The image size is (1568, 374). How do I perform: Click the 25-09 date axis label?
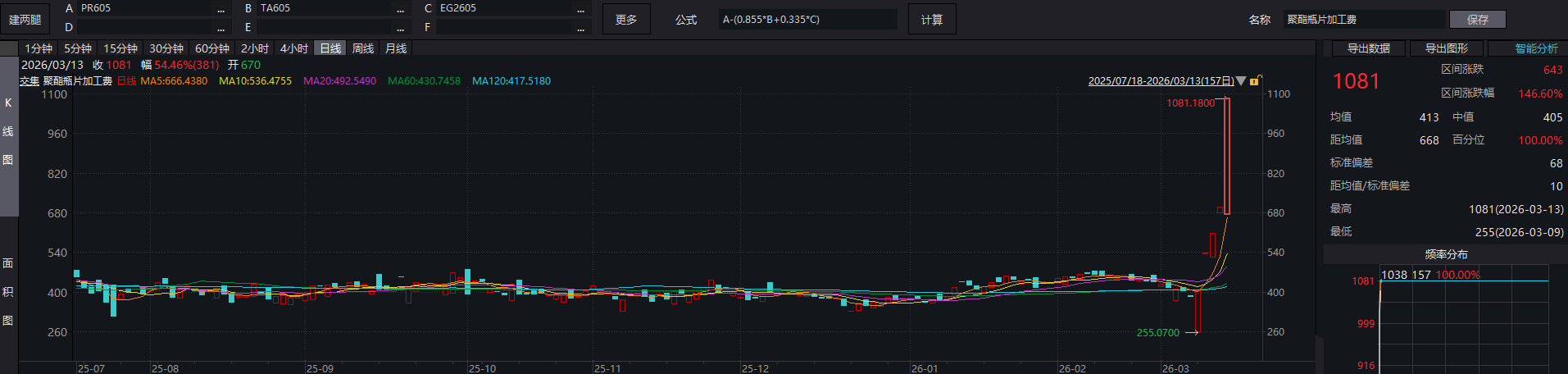tap(320, 368)
